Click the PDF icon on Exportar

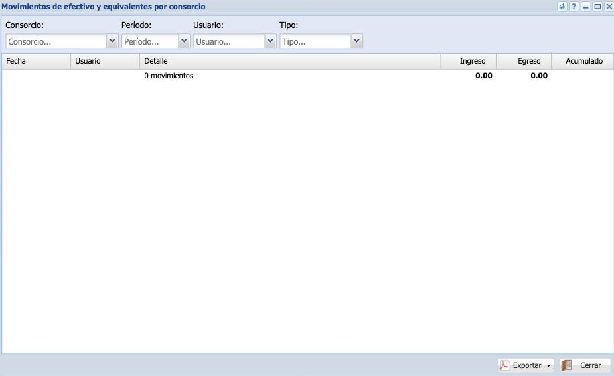(x=504, y=365)
